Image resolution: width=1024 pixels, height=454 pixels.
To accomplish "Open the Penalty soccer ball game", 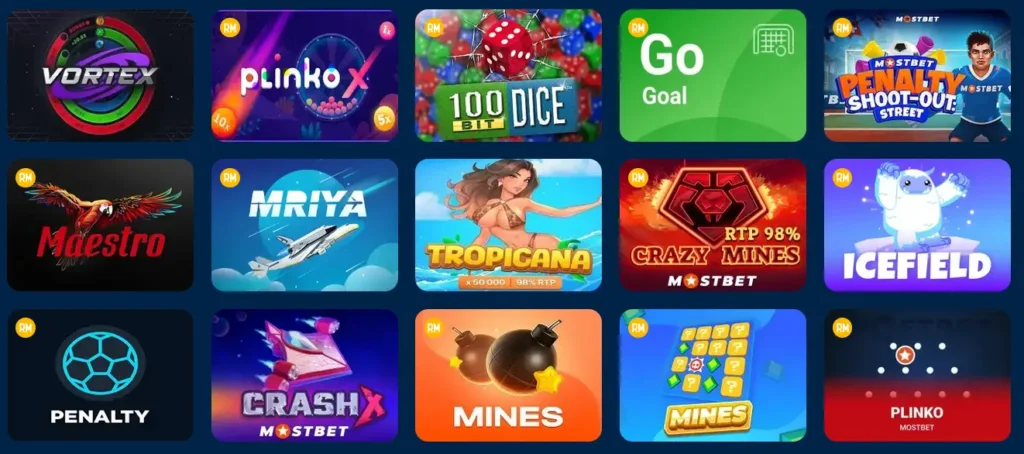I will tap(100, 376).
